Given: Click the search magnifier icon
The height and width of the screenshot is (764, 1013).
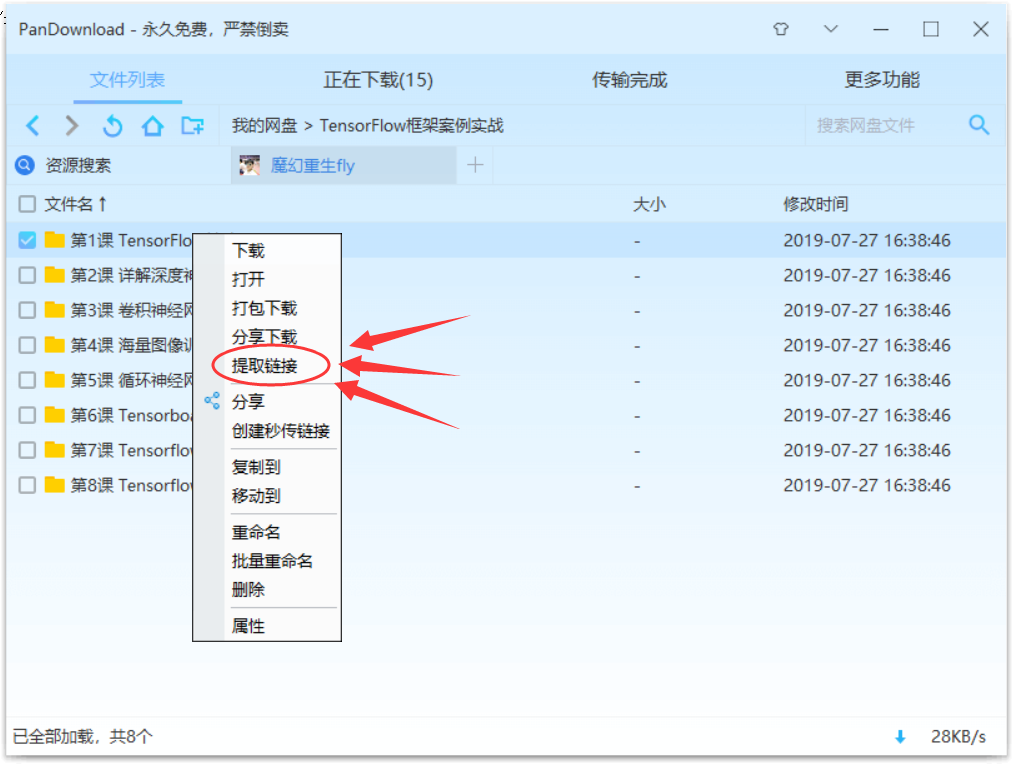Looking at the screenshot, I should point(979,125).
